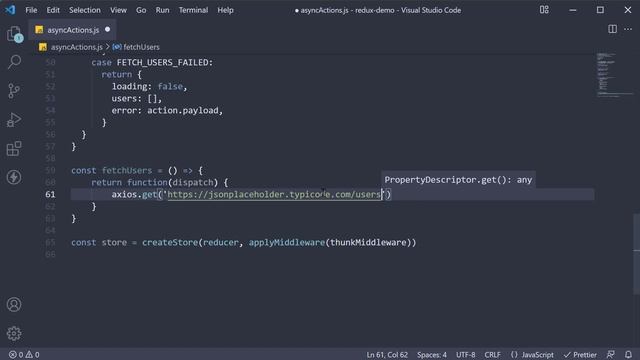Open Run and Debug view

pyautogui.click(x=14, y=120)
